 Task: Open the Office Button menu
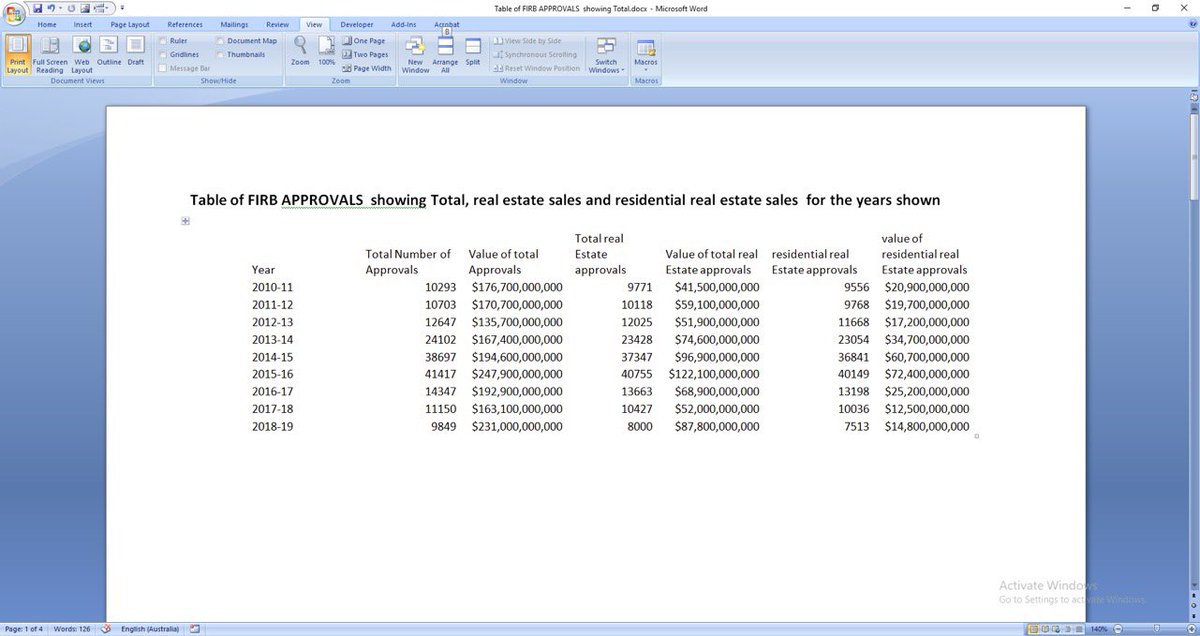point(13,12)
